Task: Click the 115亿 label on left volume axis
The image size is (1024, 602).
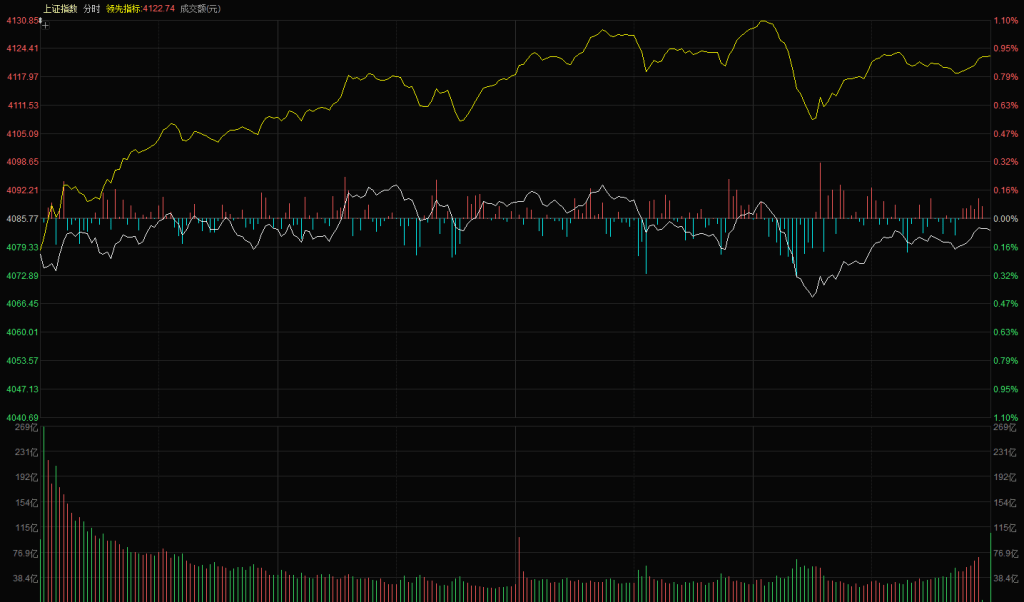Action: tap(25, 527)
